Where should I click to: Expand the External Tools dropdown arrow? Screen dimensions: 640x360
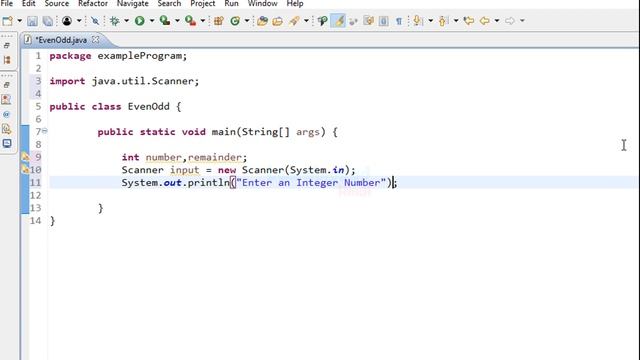point(202,21)
